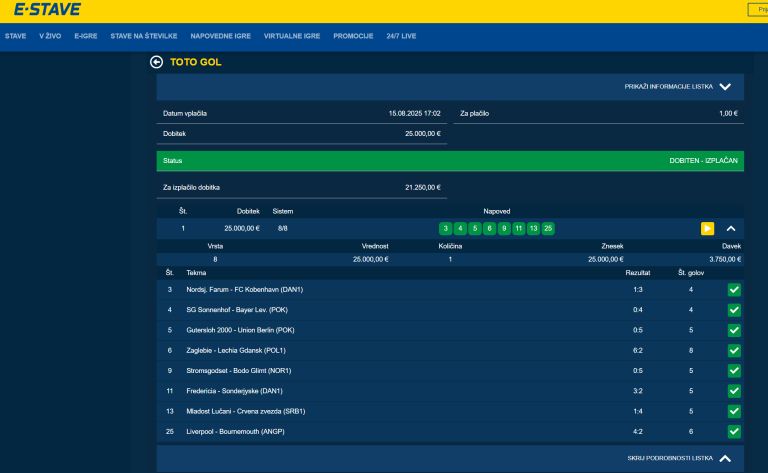Viewport: 768px width, 473px height.
Task: Open the V ŽIVO menu
Action: coord(50,36)
